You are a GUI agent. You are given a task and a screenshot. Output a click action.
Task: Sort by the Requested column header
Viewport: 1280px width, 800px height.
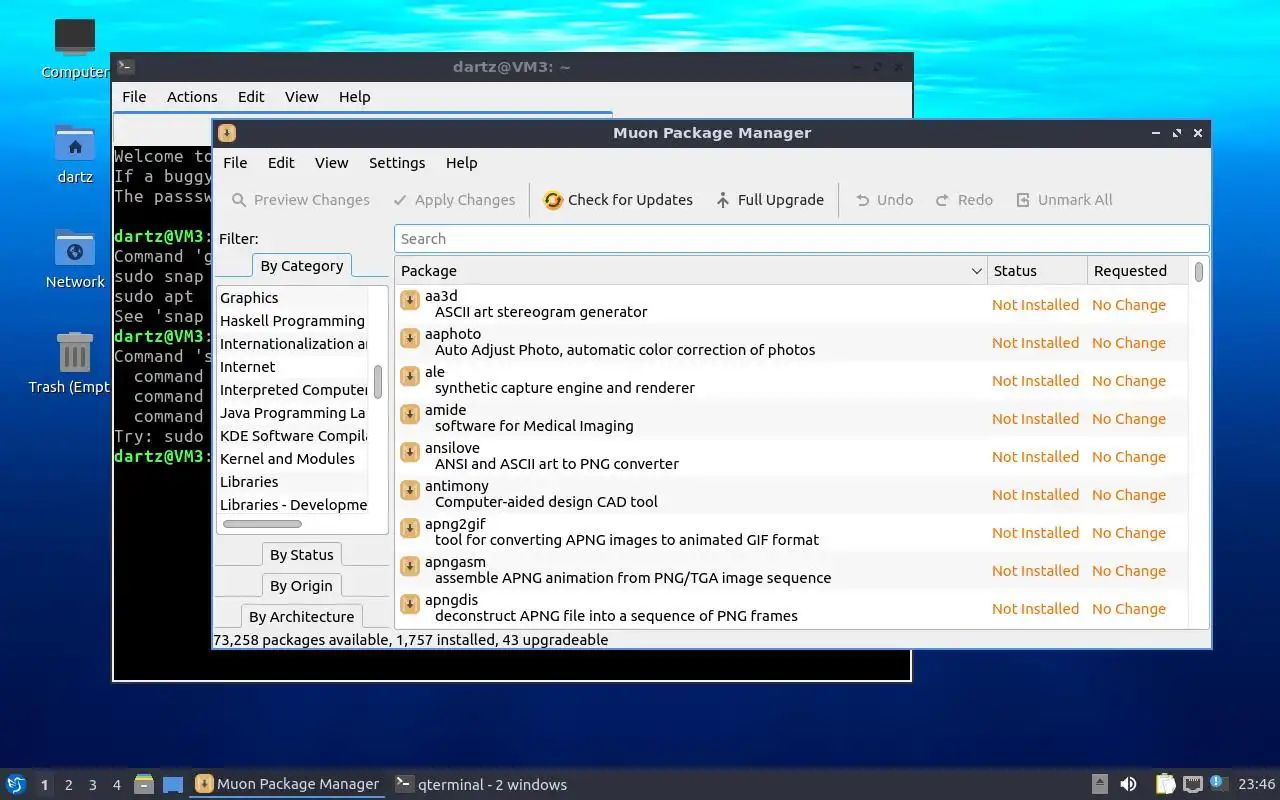[x=1138, y=271]
